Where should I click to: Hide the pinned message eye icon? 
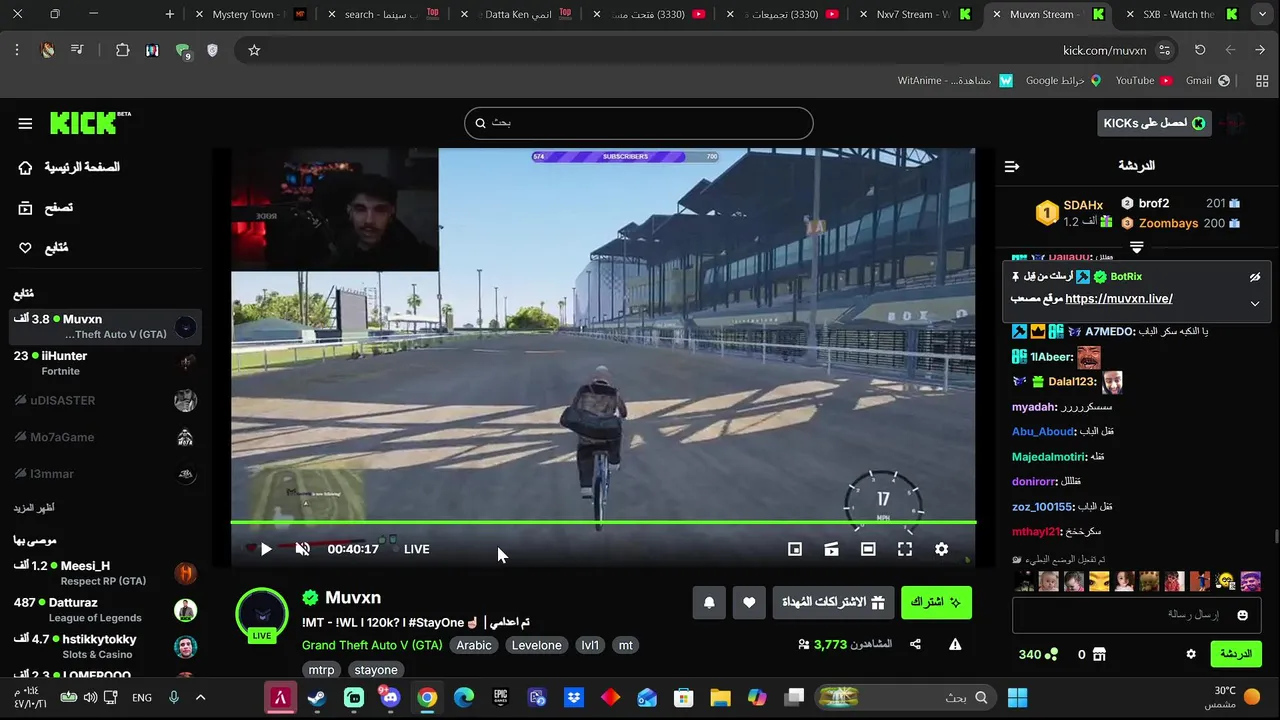pos(1255,277)
